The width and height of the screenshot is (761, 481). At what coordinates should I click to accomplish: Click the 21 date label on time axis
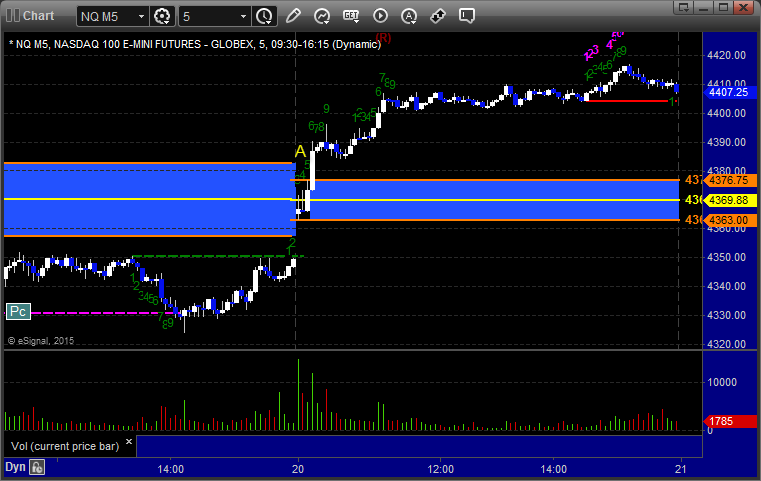[x=681, y=469]
